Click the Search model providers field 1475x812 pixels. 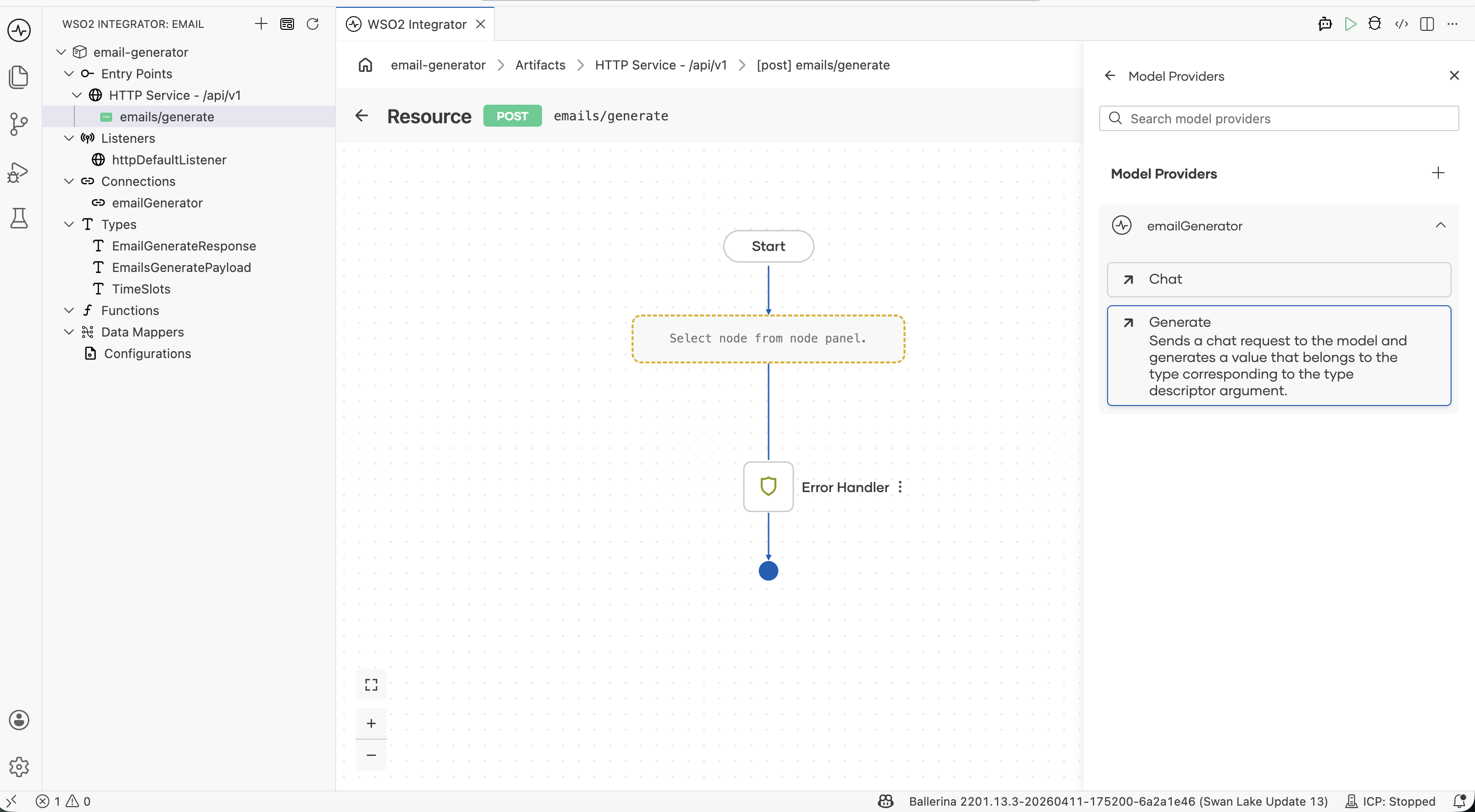(1279, 118)
